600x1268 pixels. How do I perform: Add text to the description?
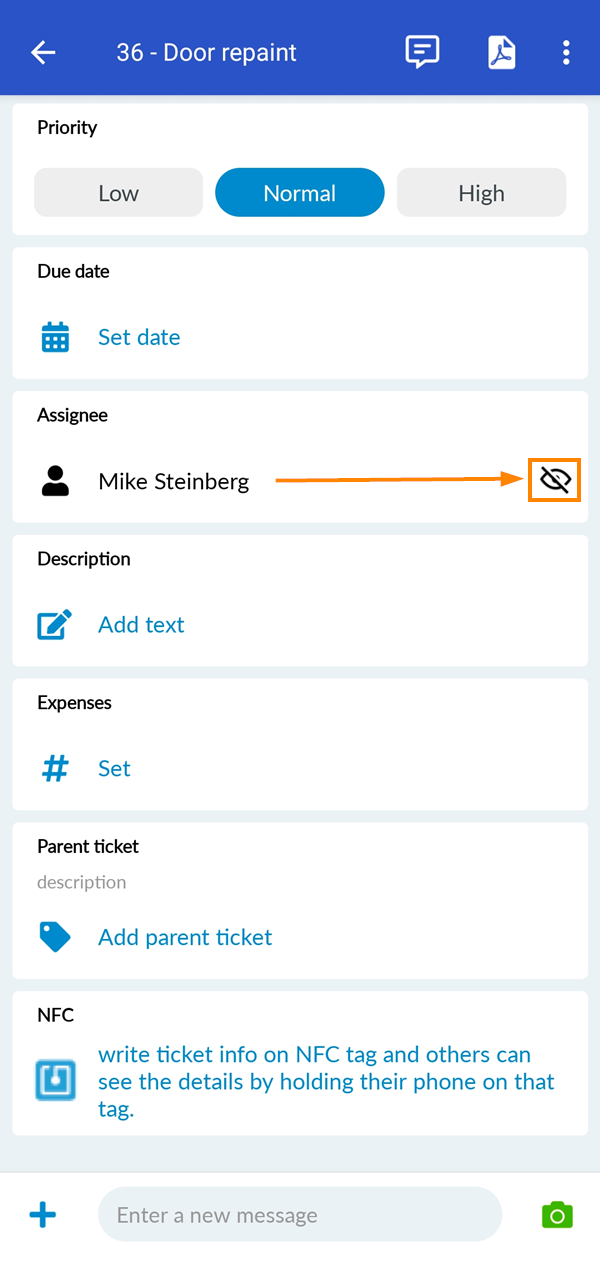[x=141, y=625]
